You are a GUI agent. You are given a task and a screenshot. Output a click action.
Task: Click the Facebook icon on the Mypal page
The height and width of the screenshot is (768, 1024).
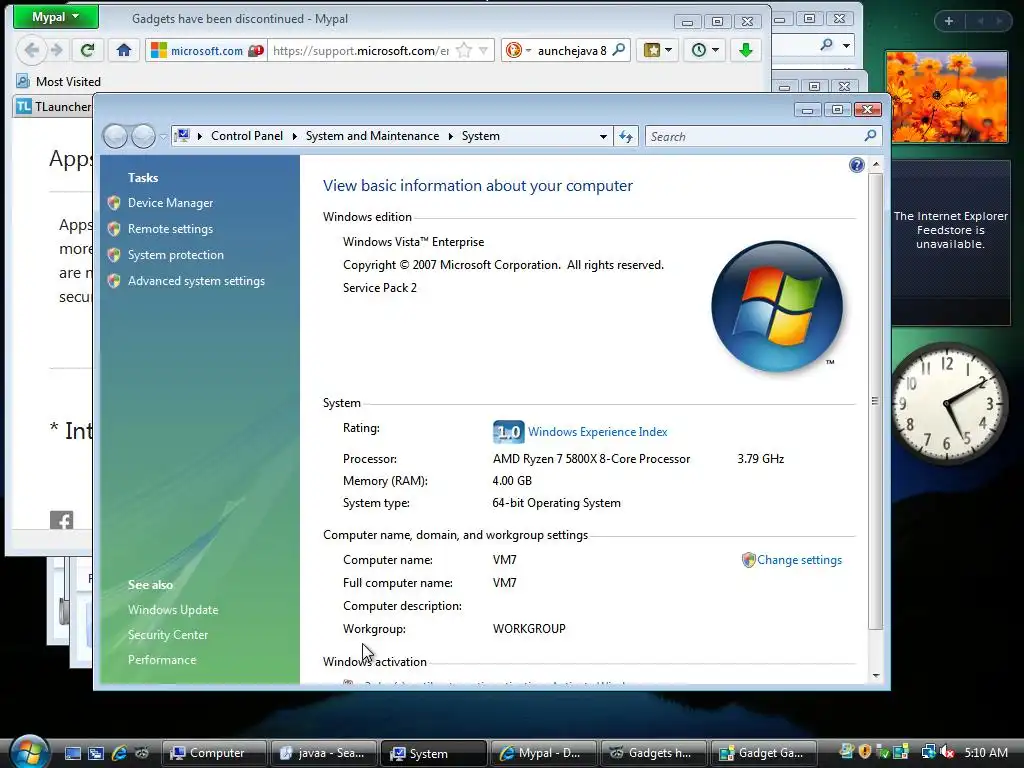point(61,520)
